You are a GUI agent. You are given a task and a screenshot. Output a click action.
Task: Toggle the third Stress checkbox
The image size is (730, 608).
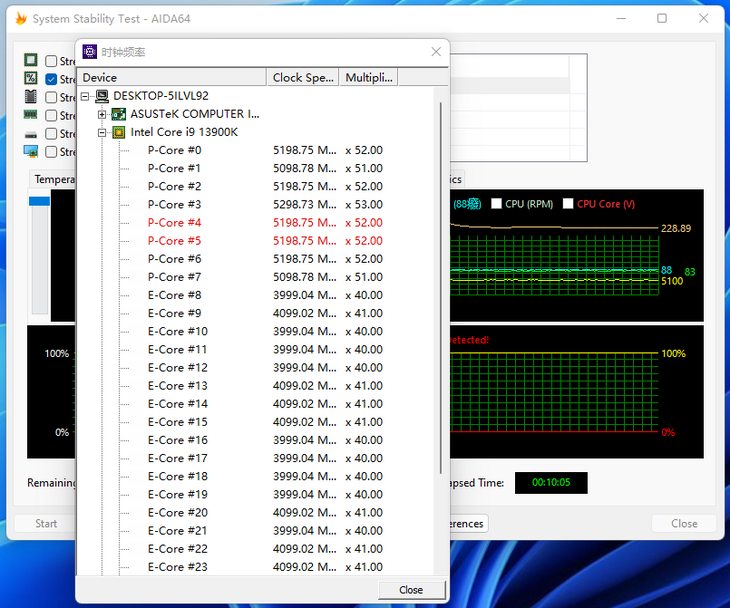coord(51,97)
